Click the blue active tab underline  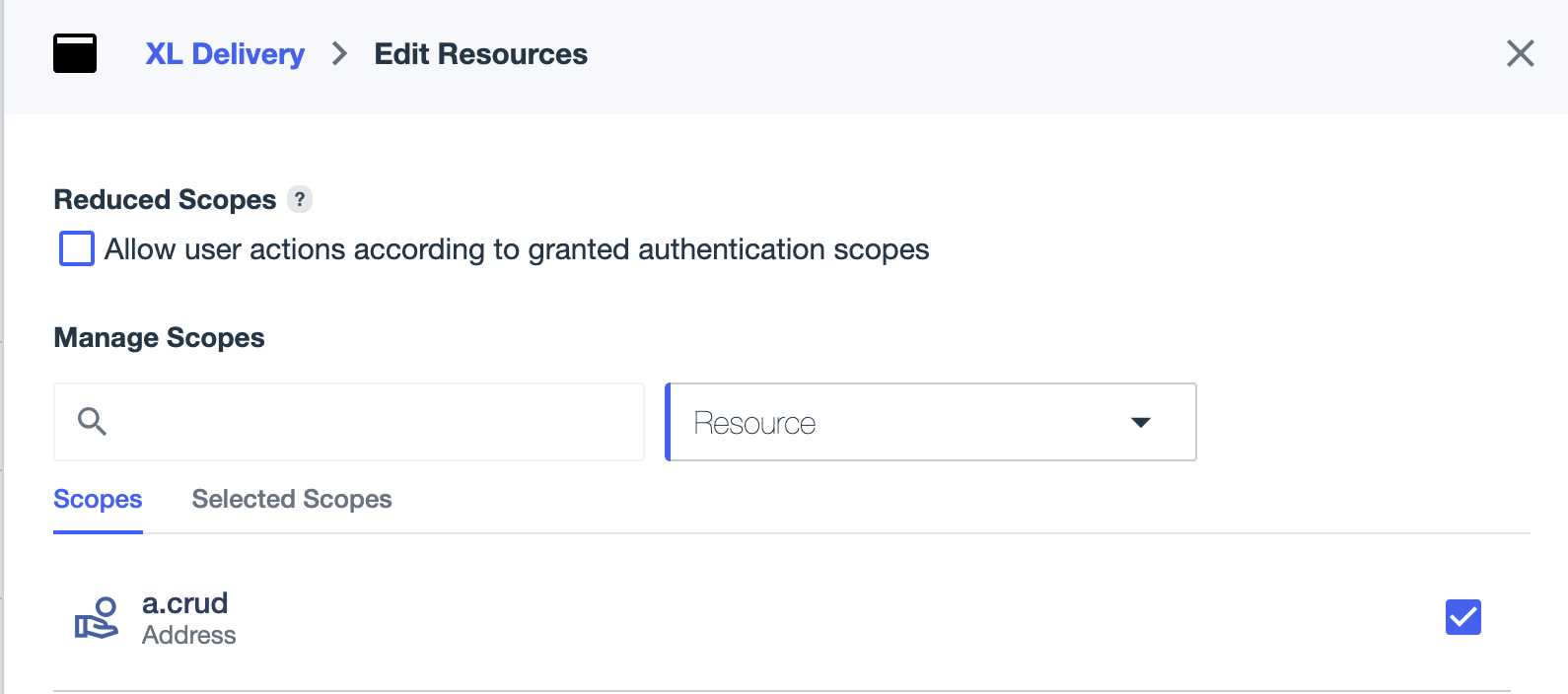pyautogui.click(x=97, y=529)
